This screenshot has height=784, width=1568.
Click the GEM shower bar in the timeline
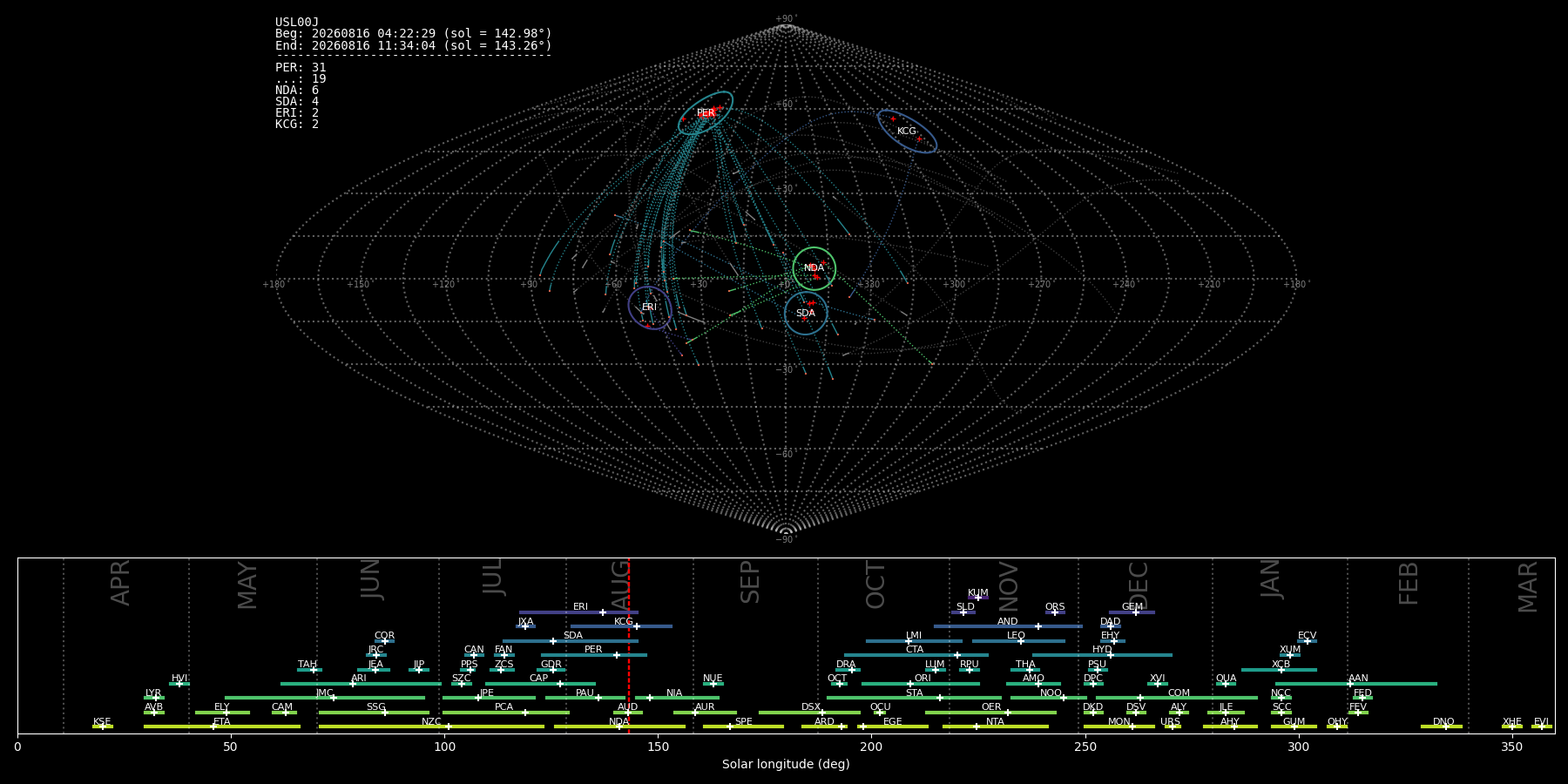pos(1132,612)
